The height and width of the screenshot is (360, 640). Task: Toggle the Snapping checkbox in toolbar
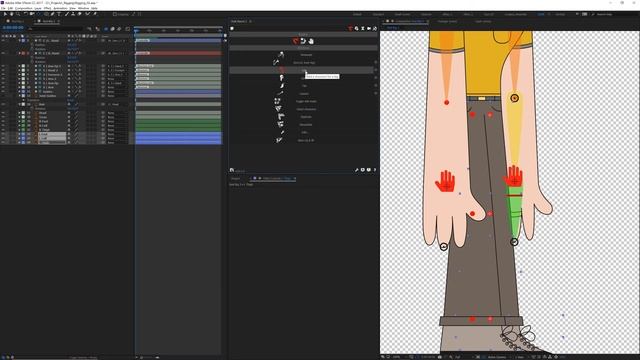point(115,14)
